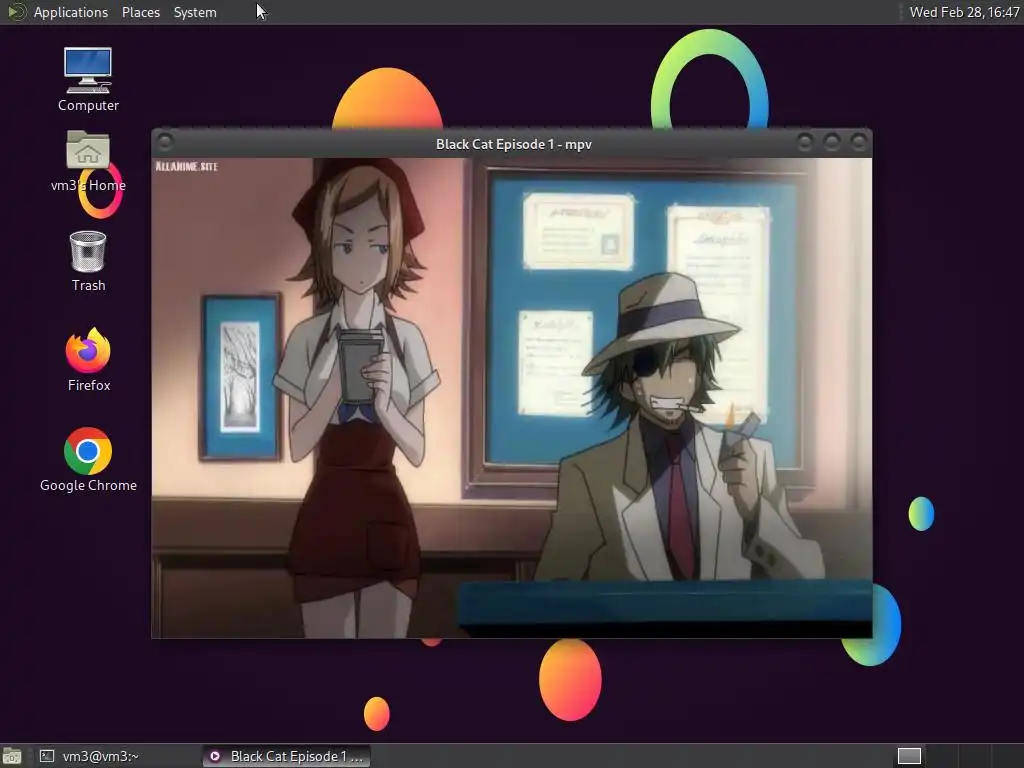Open the System menu
This screenshot has height=768, width=1024.
(195, 12)
